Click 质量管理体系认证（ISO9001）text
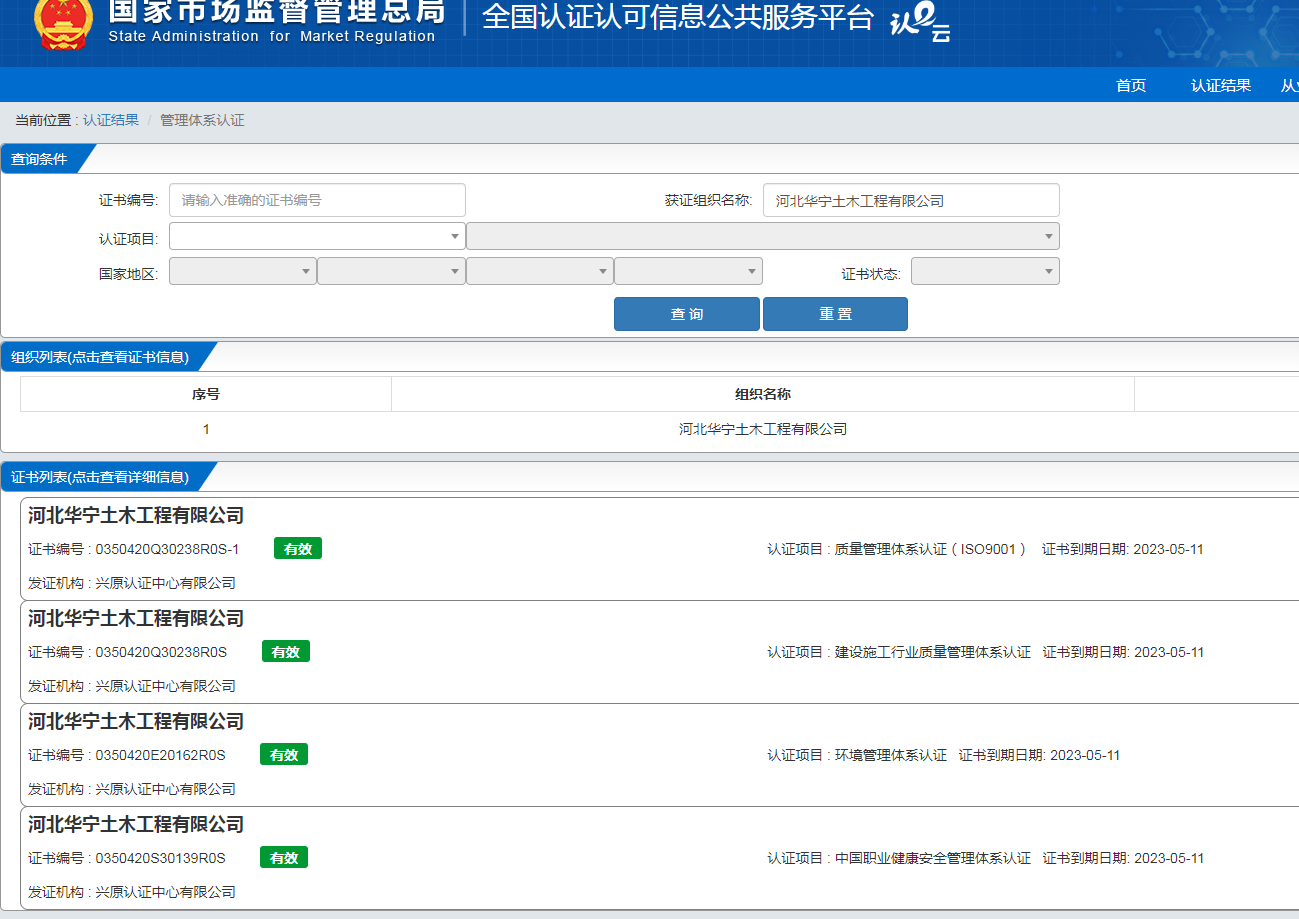 [932, 549]
